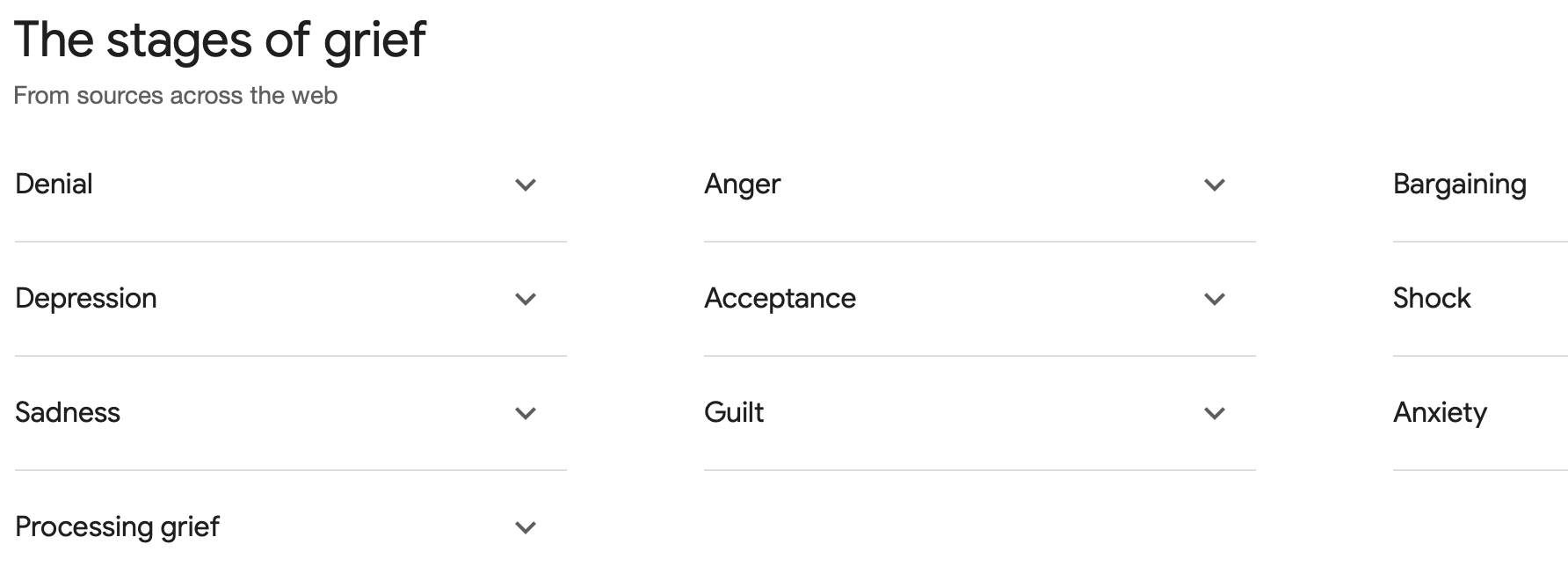Viewport: 1568px width, 566px height.
Task: Select the Anger stage label
Action: pyautogui.click(x=742, y=184)
